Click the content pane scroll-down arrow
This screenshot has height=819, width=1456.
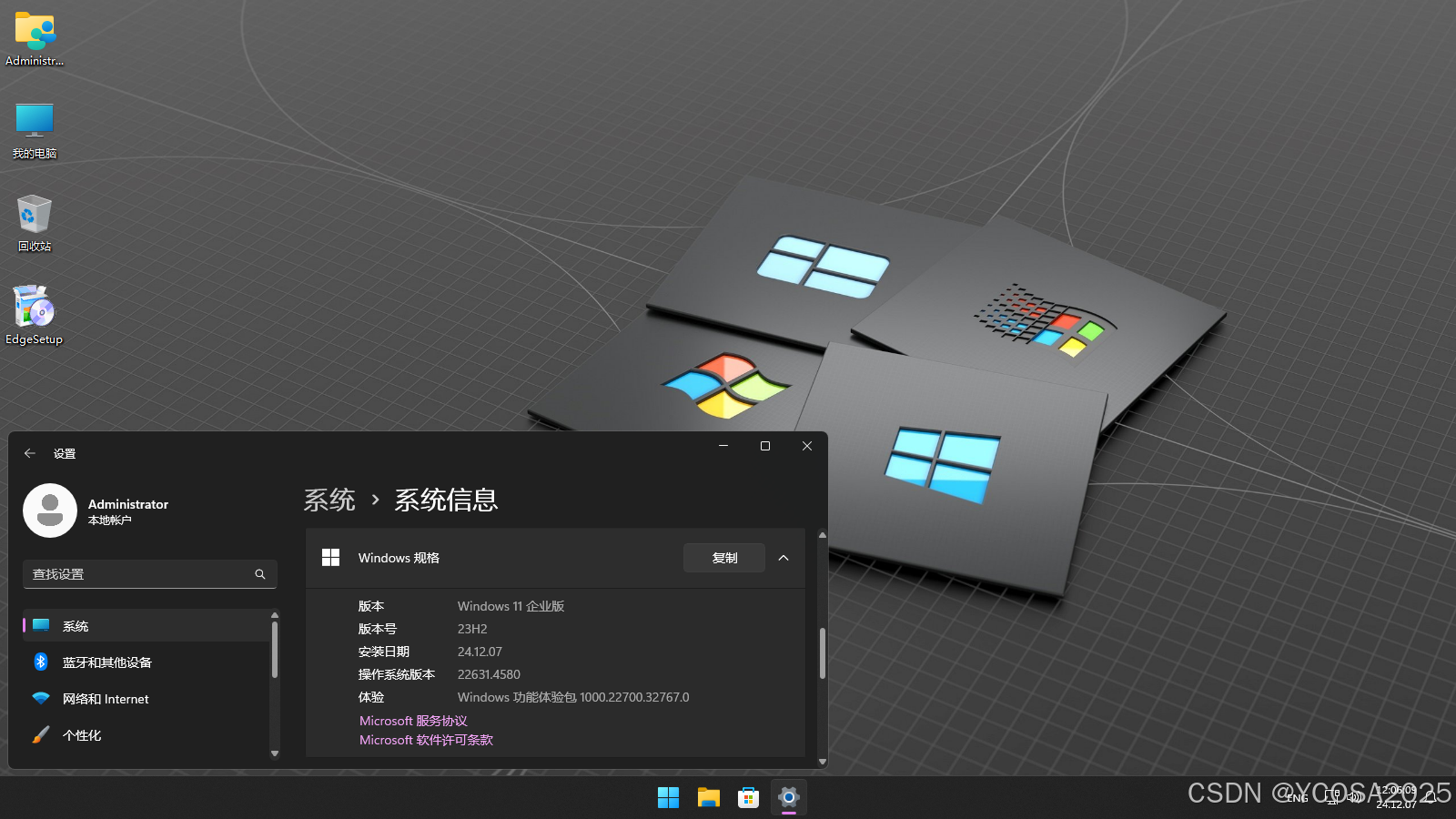tap(823, 762)
